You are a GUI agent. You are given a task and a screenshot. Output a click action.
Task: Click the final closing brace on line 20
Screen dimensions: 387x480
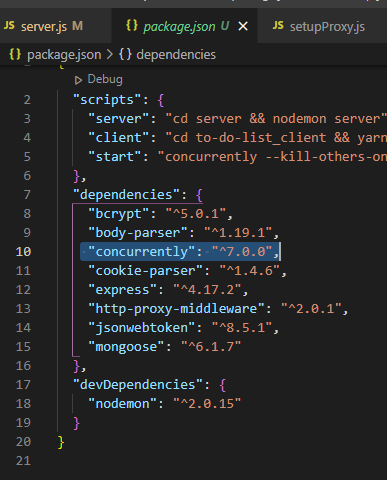[61, 442]
